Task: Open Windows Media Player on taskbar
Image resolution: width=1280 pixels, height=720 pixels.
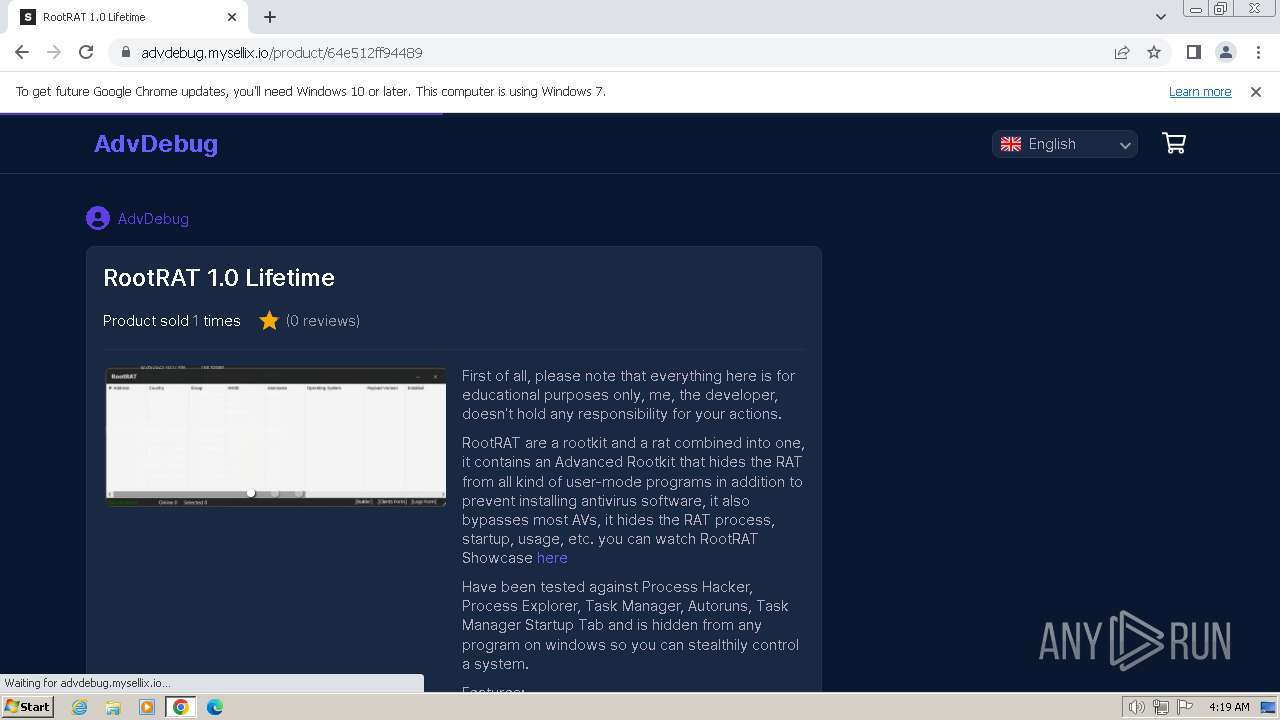Action: (147, 707)
